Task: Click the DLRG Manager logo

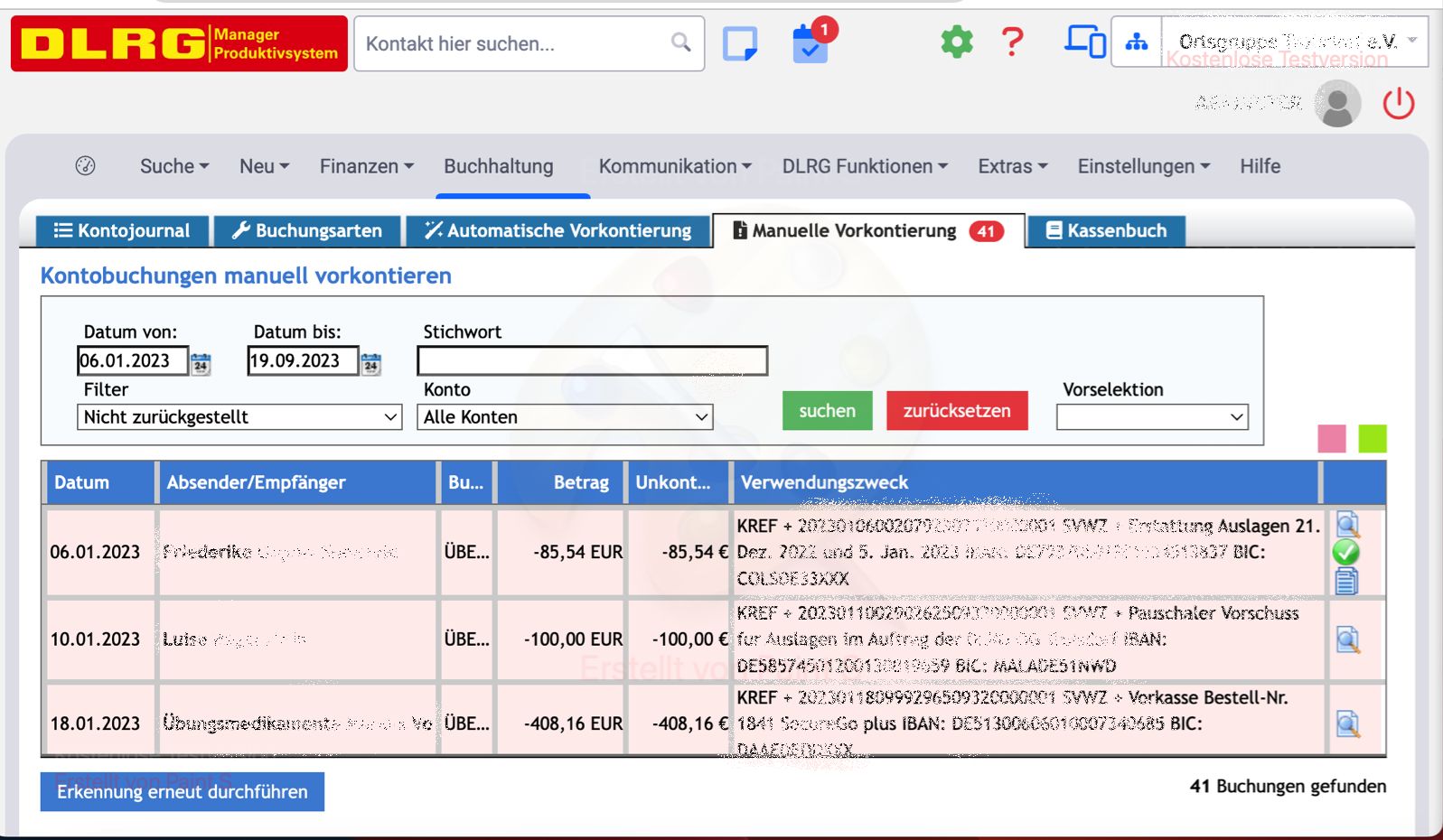Action: pos(179,43)
